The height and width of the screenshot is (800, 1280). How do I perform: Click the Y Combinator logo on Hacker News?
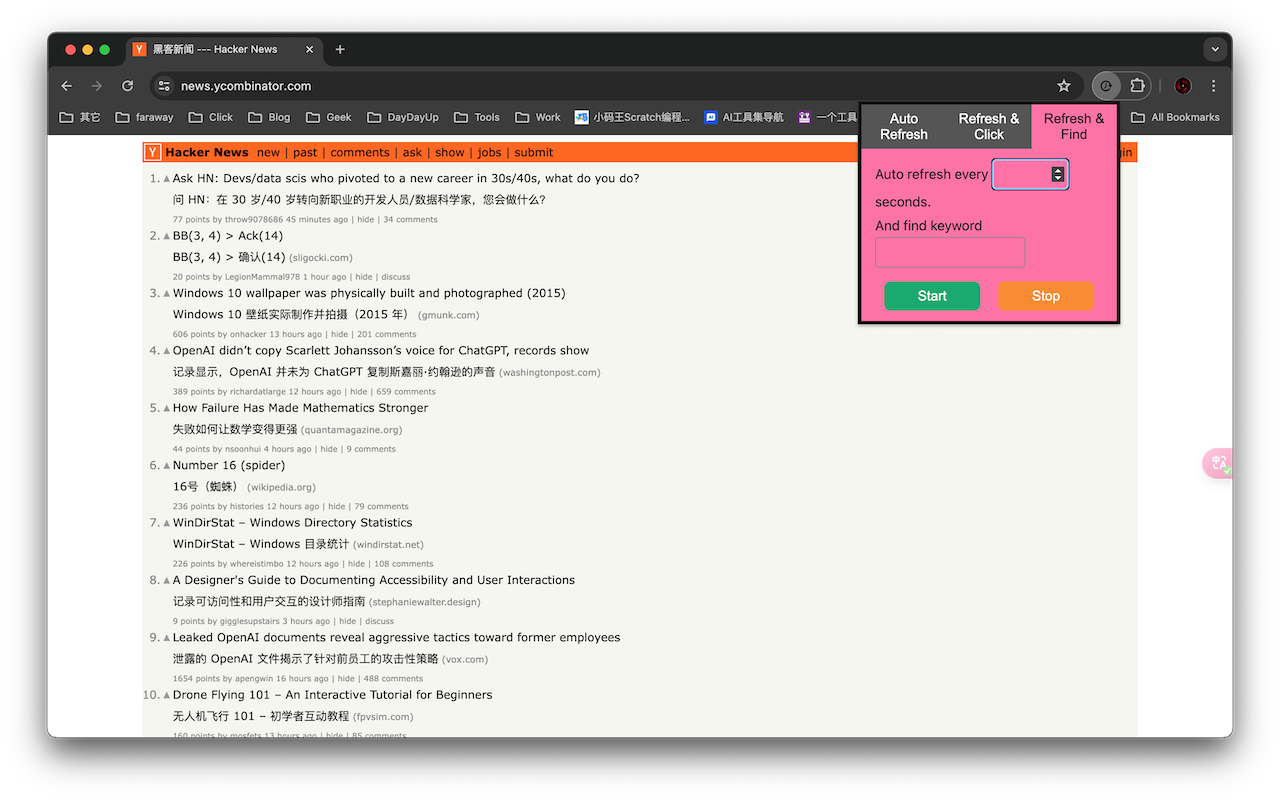(153, 152)
